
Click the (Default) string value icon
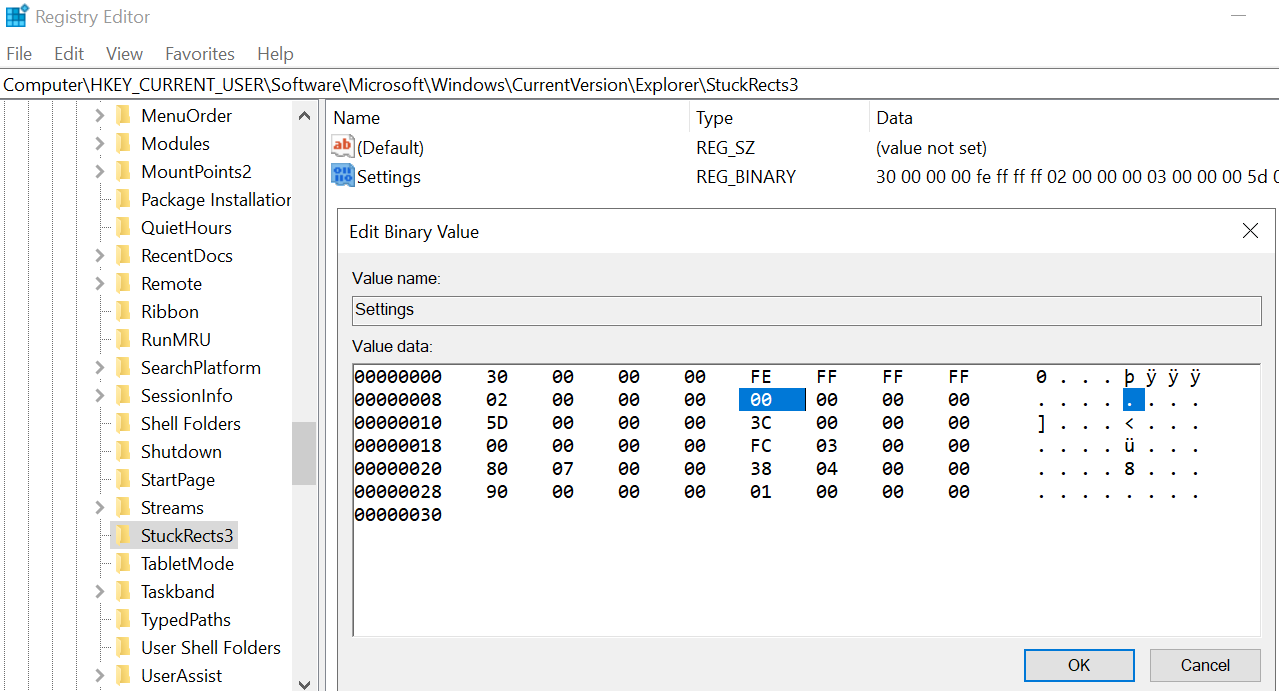coord(342,147)
